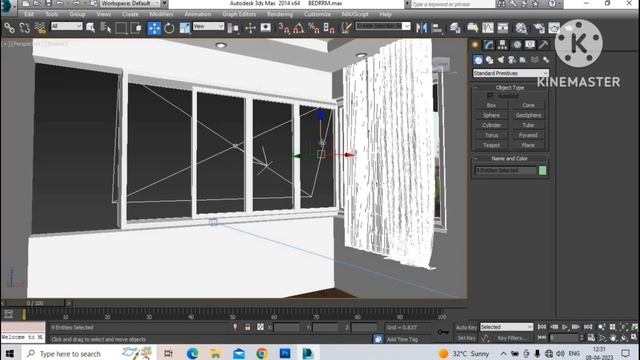The height and width of the screenshot is (360, 640).
Task: Open the Motion panel tab icon
Action: click(x=517, y=45)
